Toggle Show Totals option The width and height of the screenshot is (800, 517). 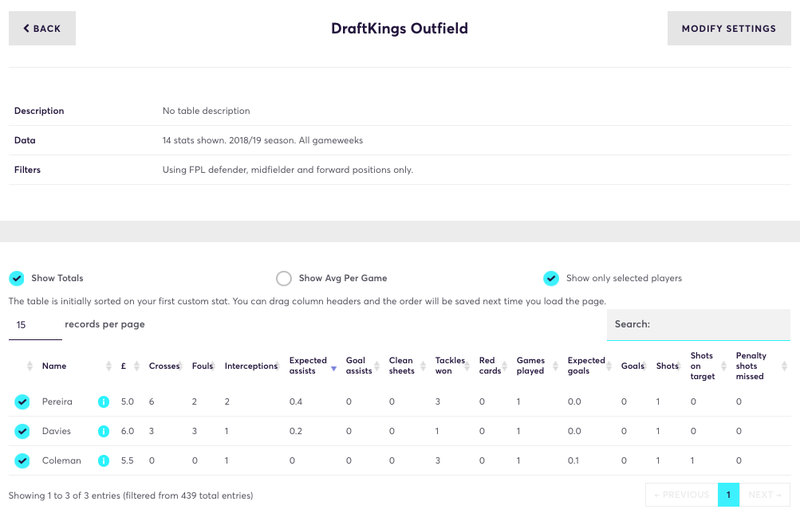pyautogui.click(x=17, y=278)
